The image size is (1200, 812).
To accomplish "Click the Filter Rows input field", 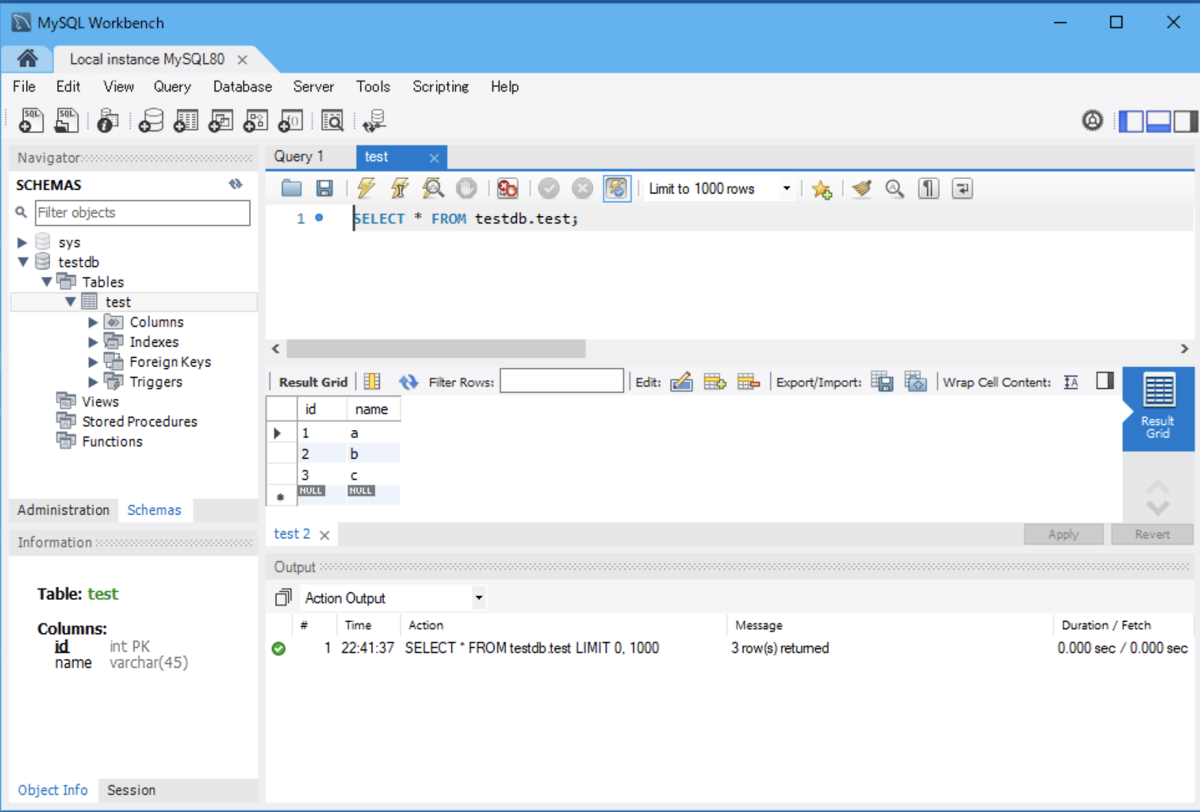I will point(561,381).
